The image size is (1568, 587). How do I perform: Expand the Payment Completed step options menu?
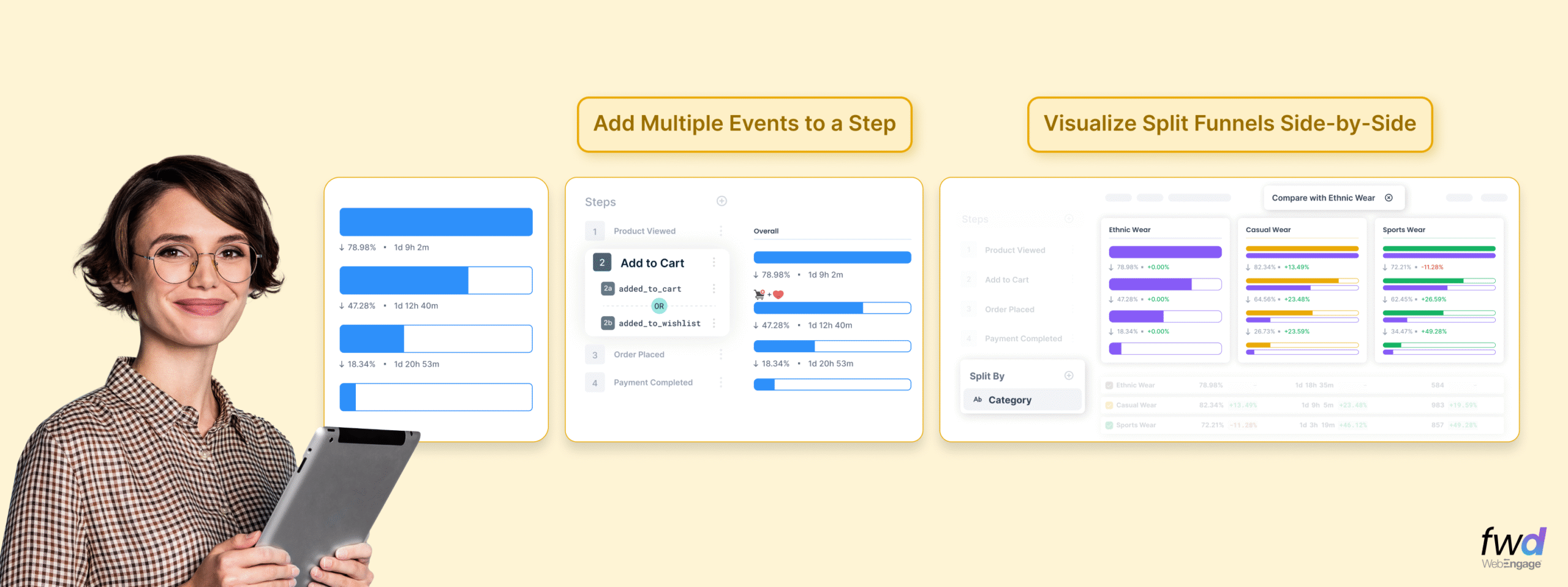tap(721, 382)
